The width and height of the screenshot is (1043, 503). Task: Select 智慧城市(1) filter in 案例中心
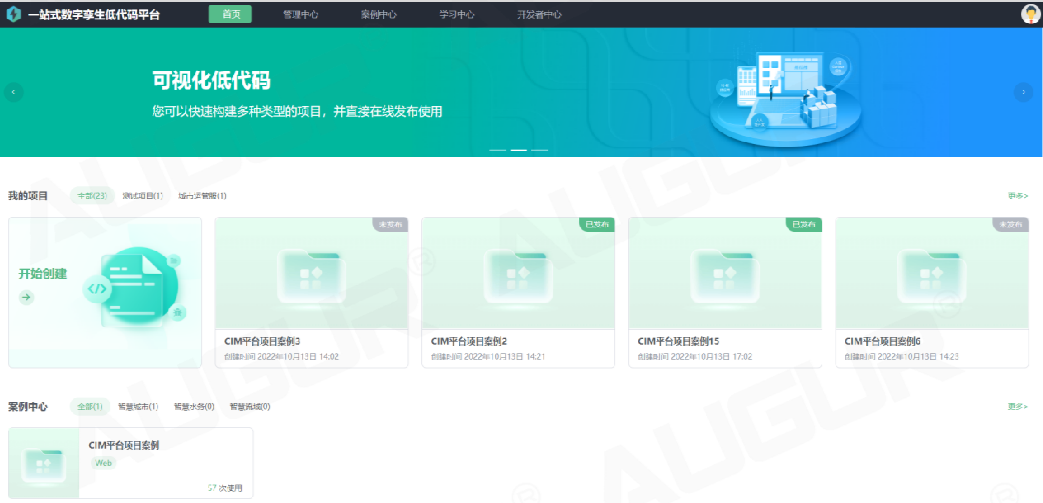click(x=138, y=406)
